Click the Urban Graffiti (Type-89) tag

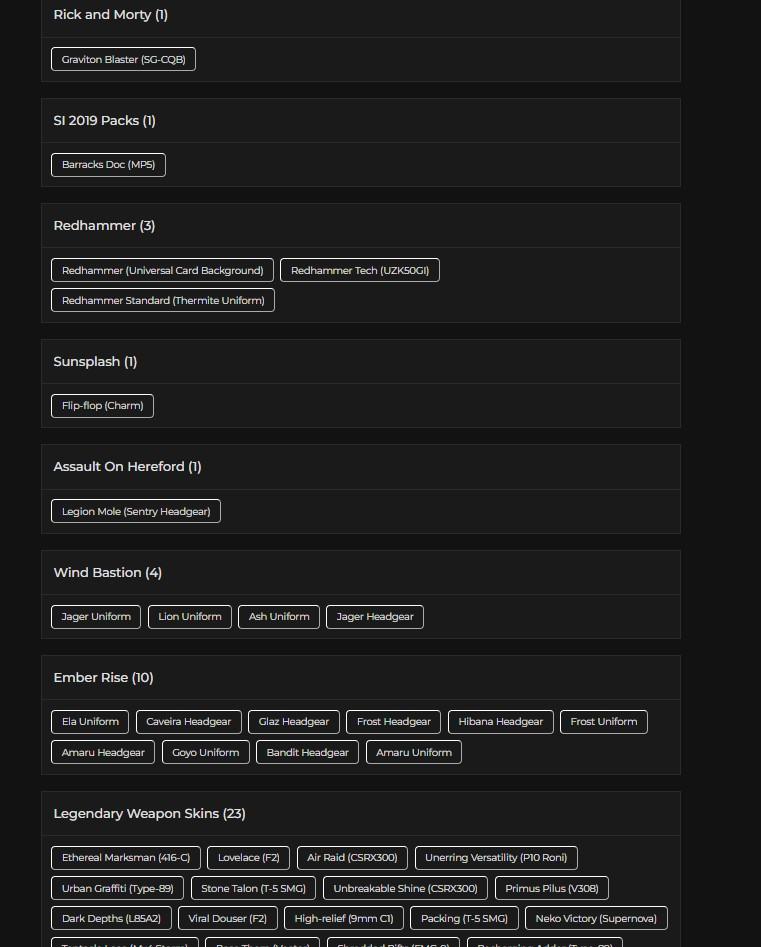click(x=117, y=889)
